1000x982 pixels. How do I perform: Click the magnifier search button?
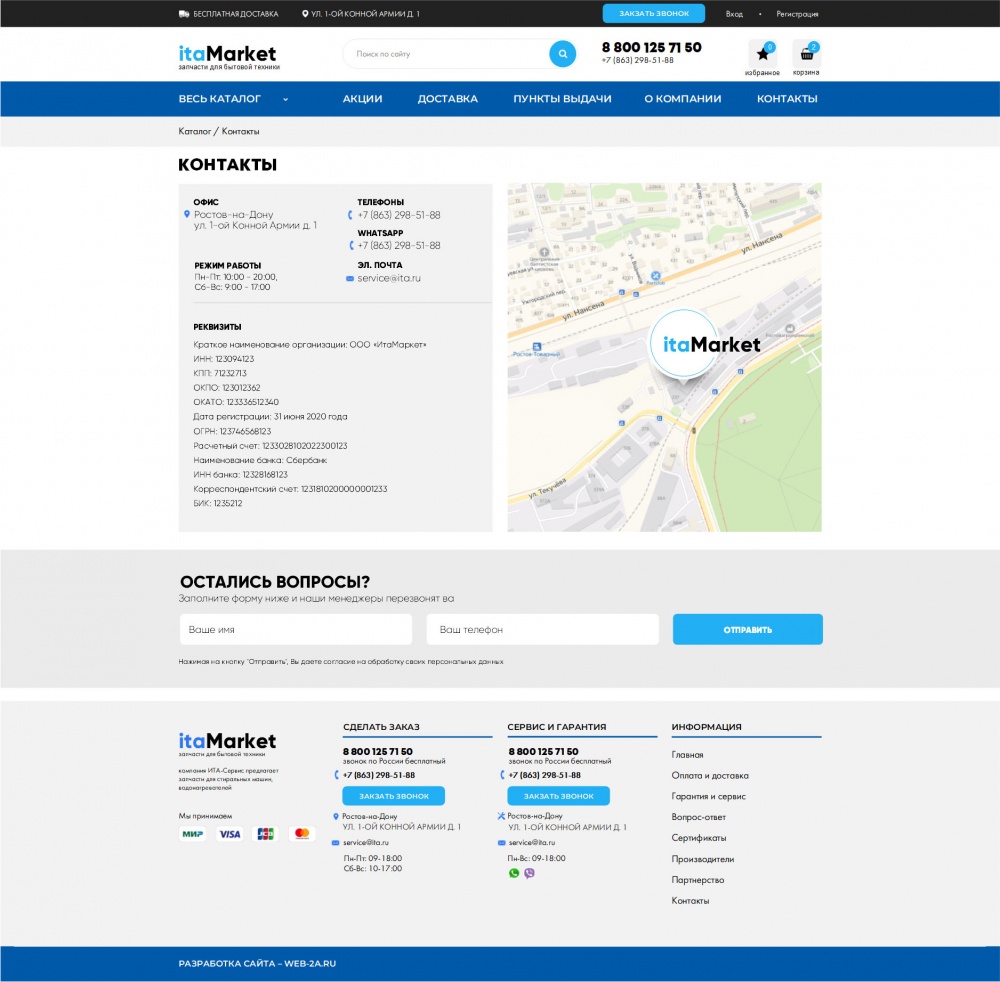point(563,54)
